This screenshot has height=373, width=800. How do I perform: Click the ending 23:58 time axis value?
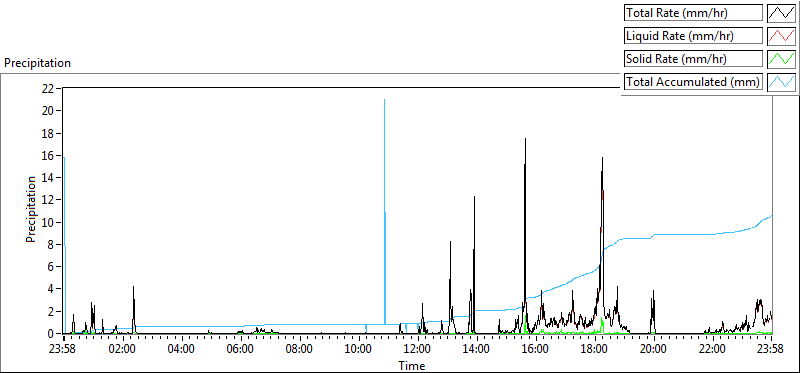pos(770,350)
